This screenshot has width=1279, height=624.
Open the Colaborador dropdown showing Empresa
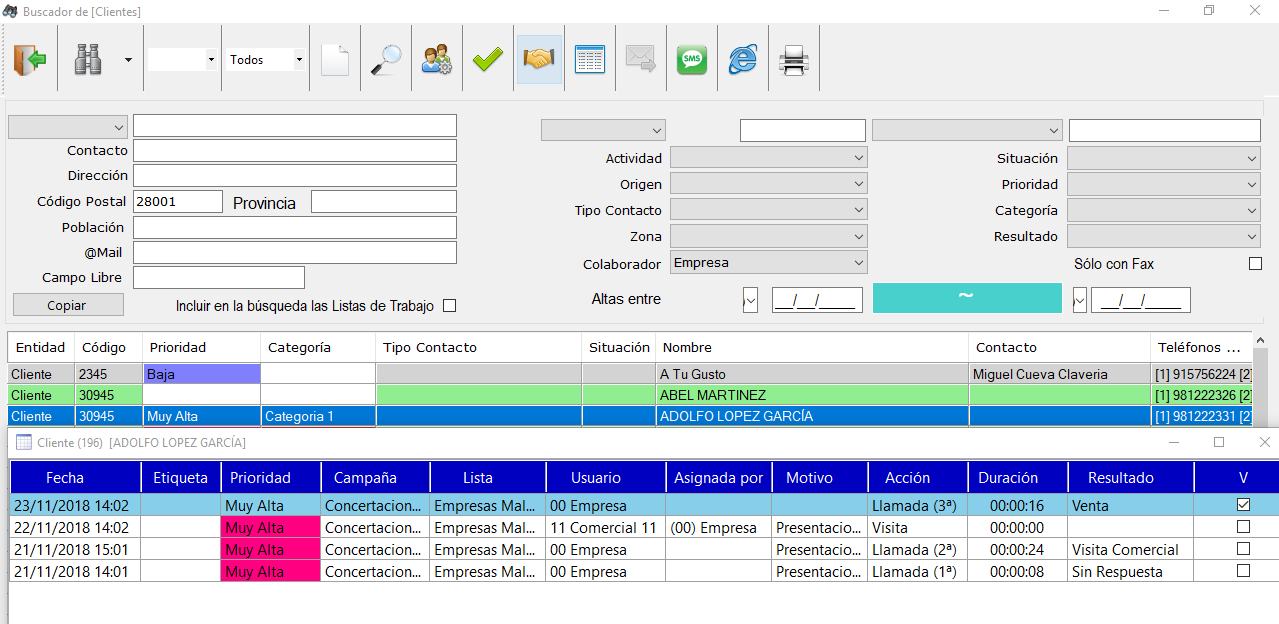[768, 263]
